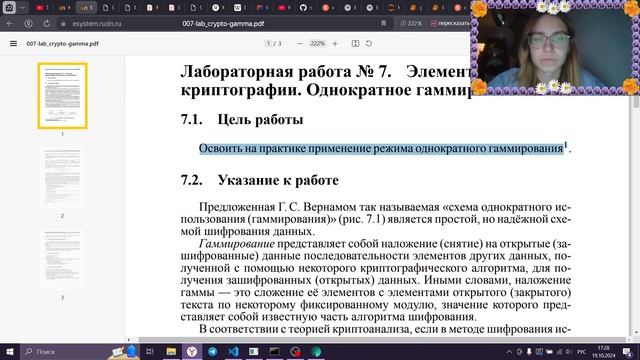The image size is (640, 360).
Task: Select page 1 thumbnail in the sidebar
Action: pyautogui.click(x=62, y=96)
